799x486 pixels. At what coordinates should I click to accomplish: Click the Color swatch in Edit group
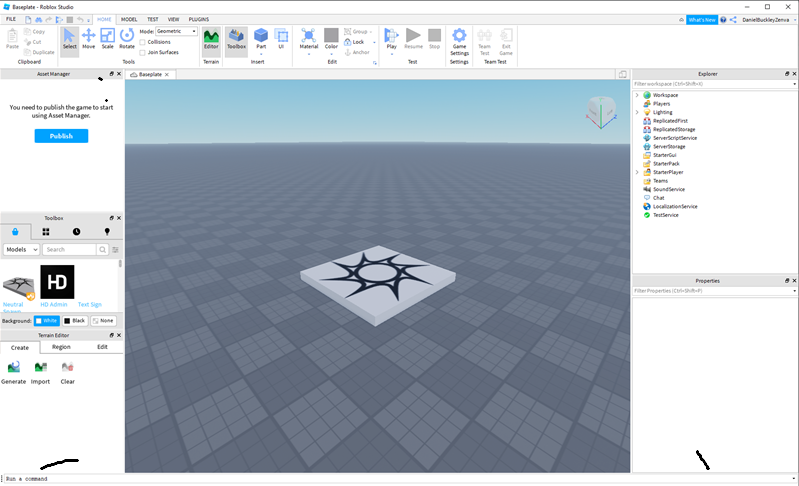coord(331,35)
